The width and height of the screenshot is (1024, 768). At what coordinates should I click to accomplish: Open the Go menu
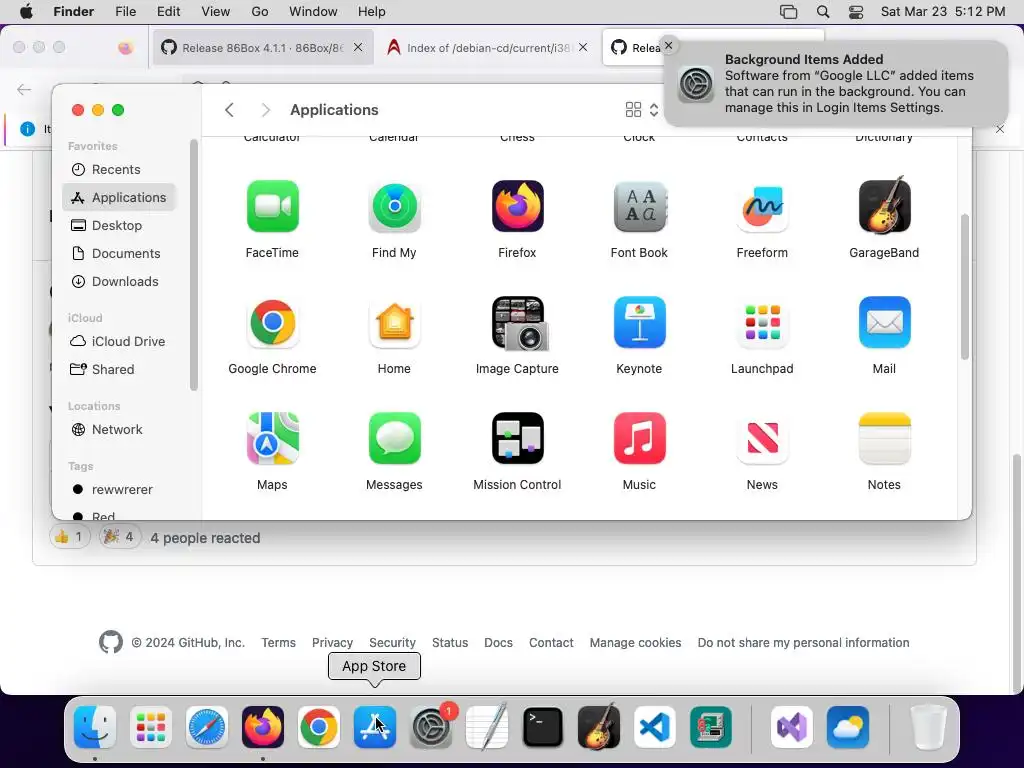259,12
